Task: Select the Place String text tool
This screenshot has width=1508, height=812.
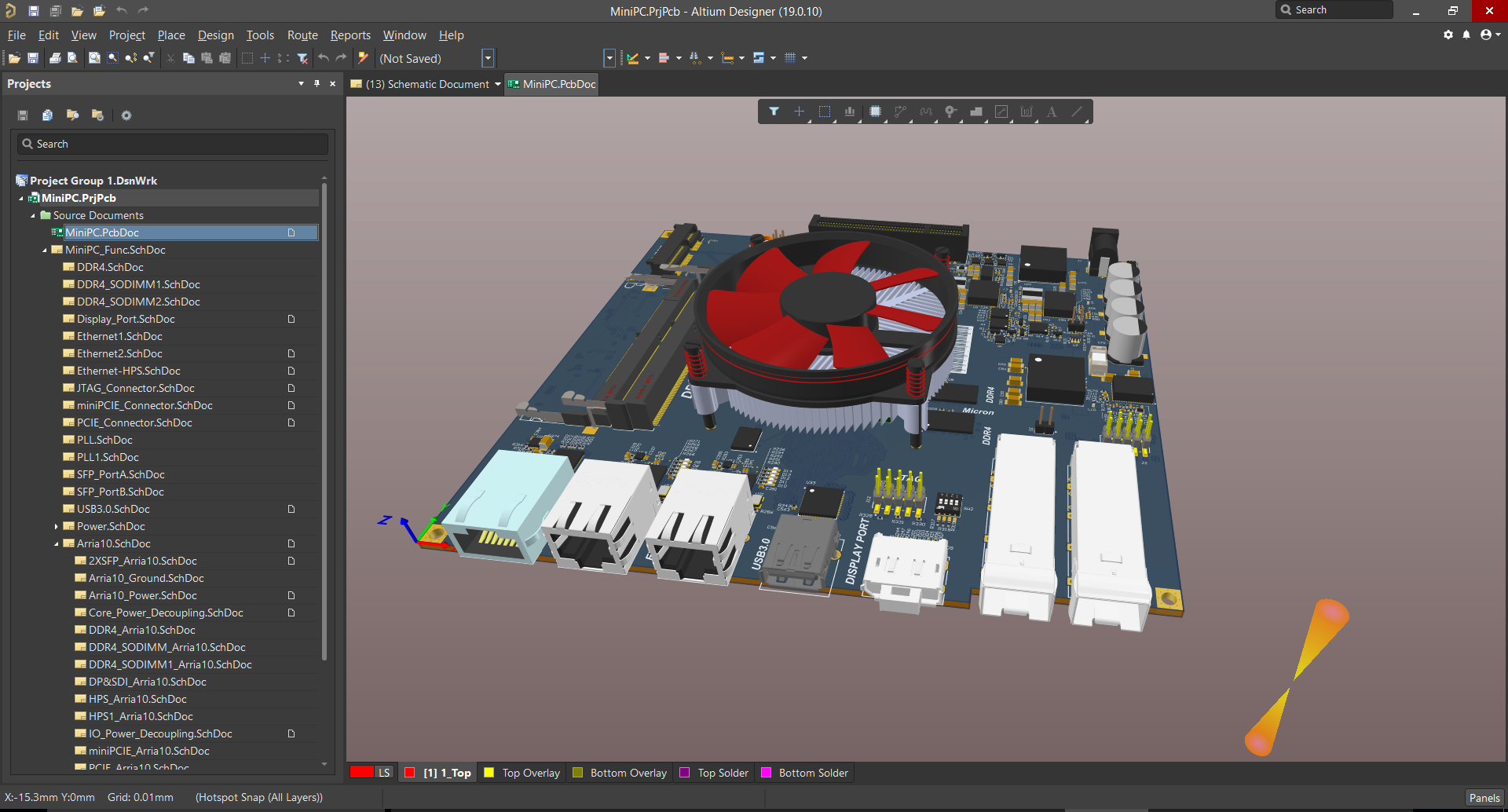Action: click(x=1052, y=112)
